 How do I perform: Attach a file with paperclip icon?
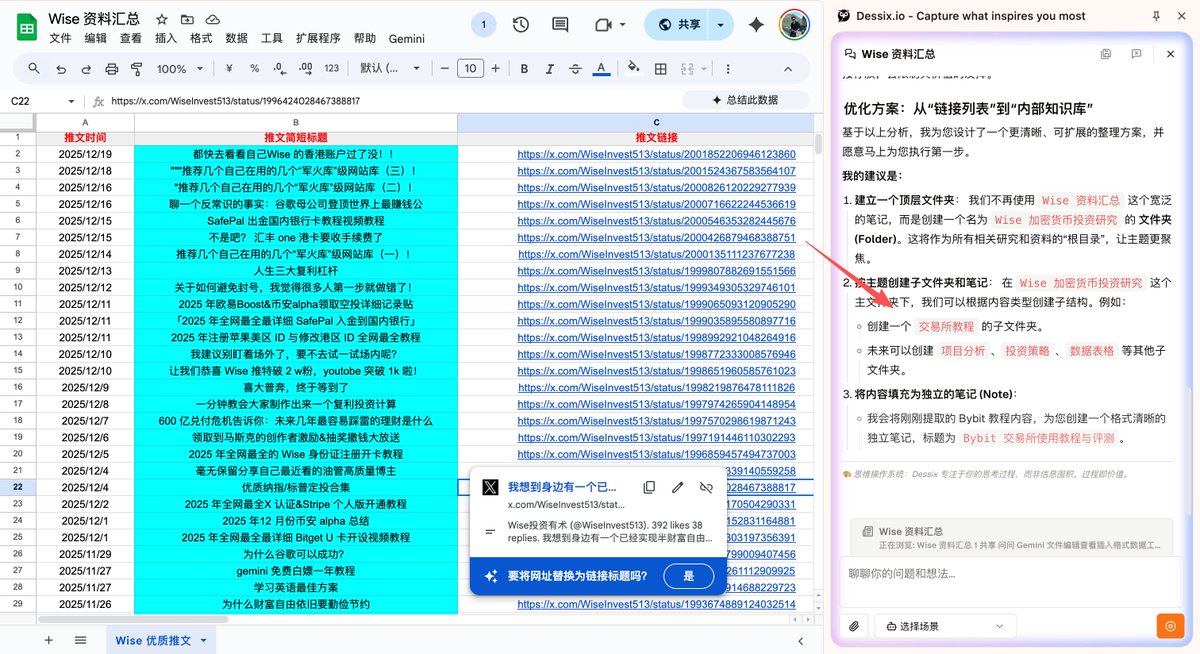[854, 626]
